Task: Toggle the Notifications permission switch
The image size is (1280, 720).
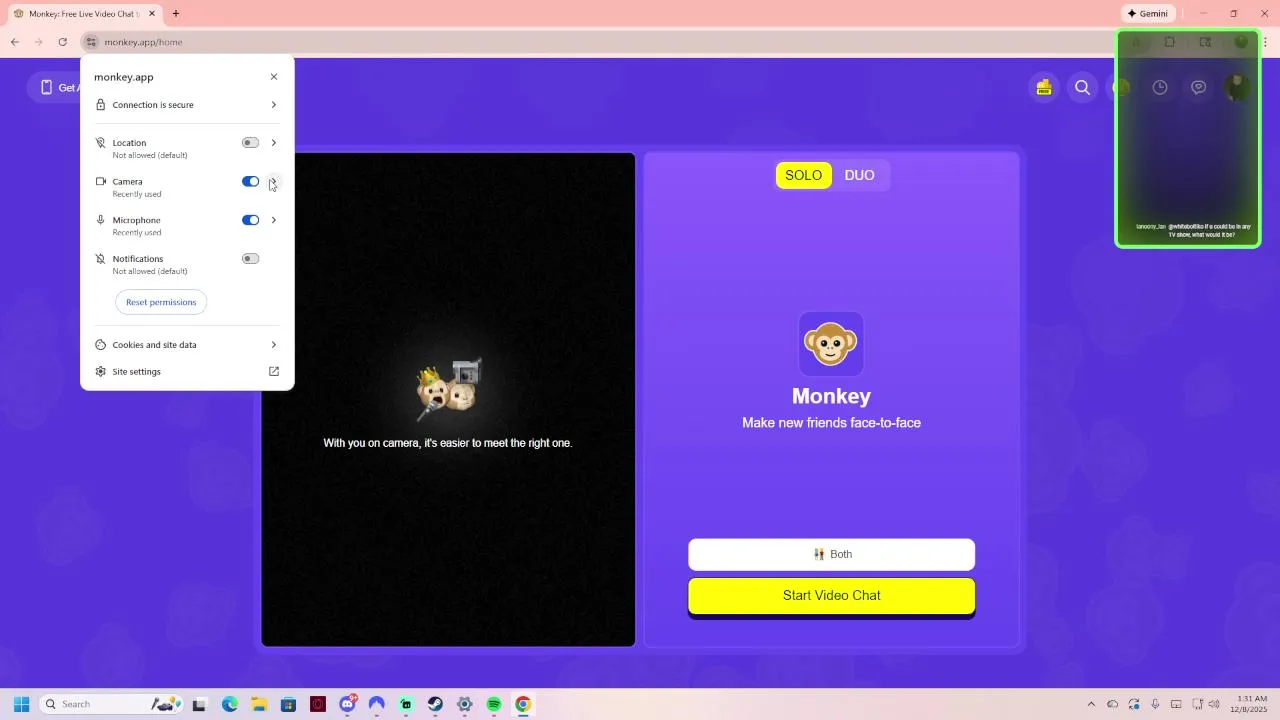Action: point(250,259)
